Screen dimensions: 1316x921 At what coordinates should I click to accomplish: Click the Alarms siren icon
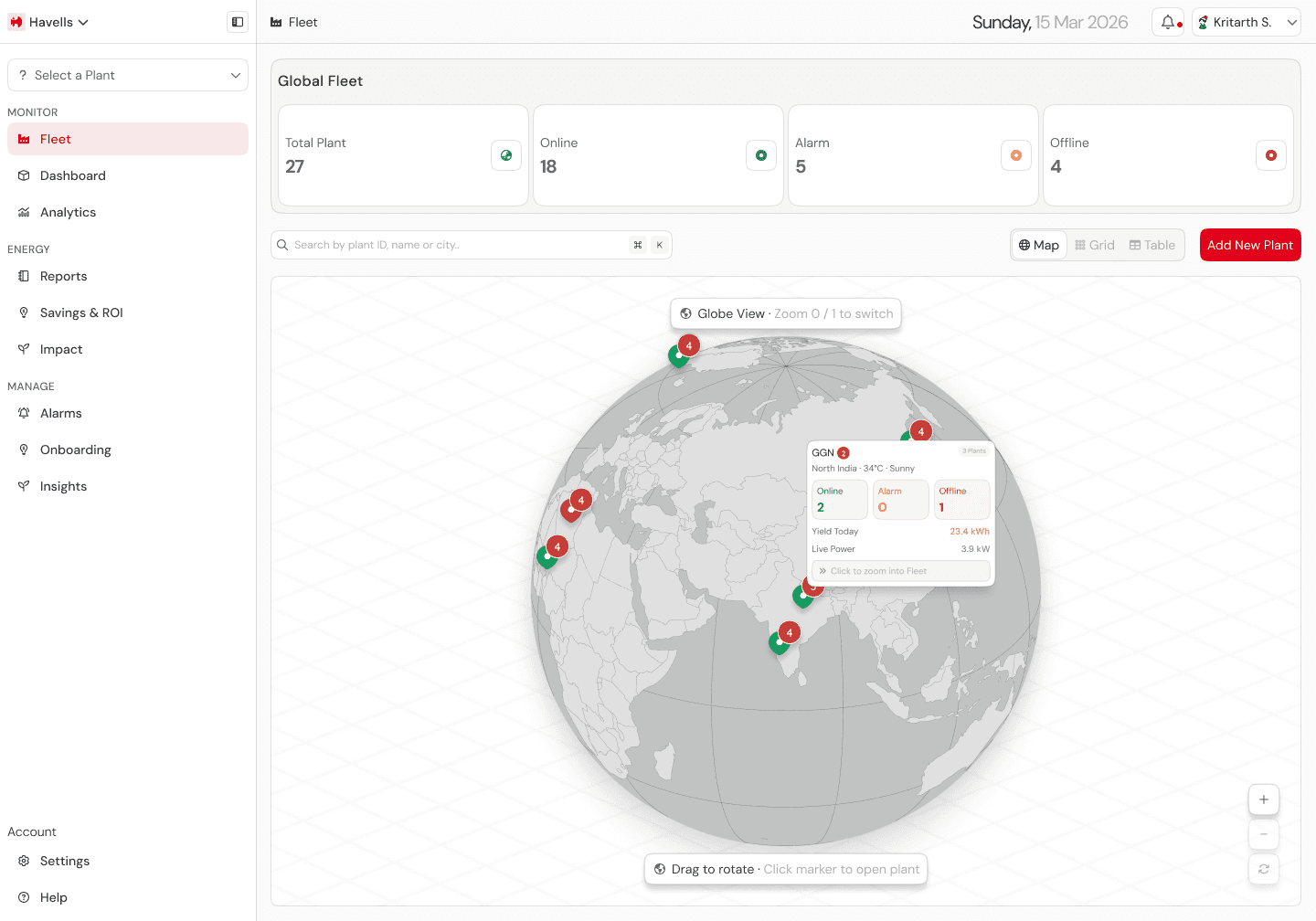click(24, 413)
